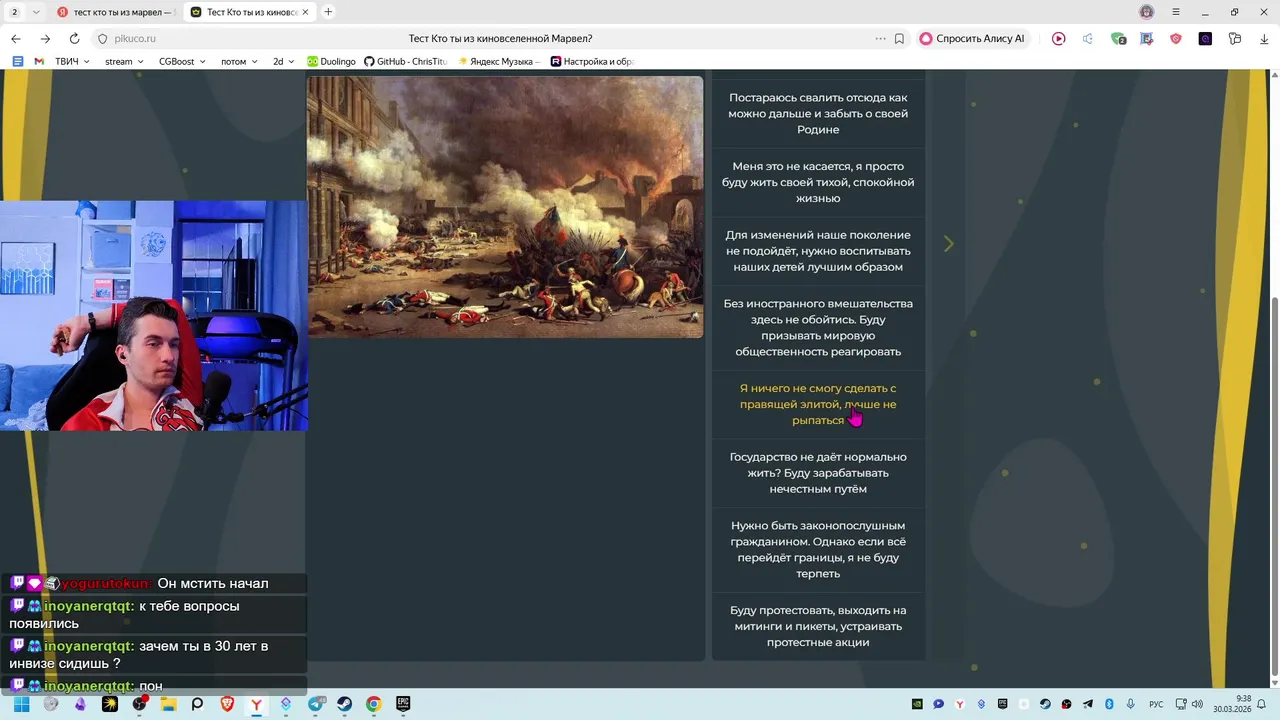Open the NVIDIA tray icon
1280x720 pixels.
click(x=917, y=704)
